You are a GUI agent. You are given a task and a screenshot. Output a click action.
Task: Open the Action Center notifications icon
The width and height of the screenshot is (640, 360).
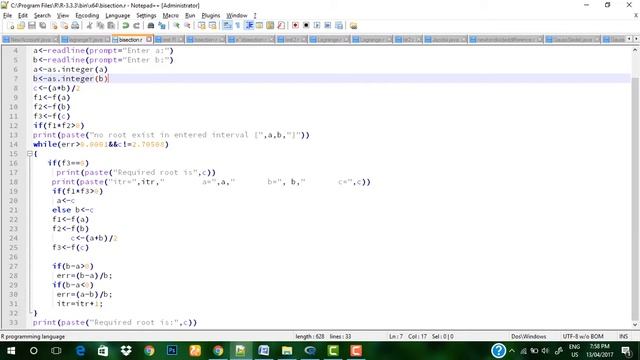[626, 351]
